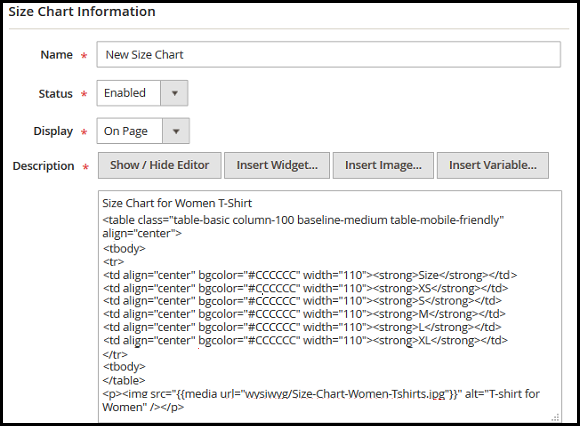Click the closing </table> tag line
This screenshot has height=426, width=580.
coord(124,380)
